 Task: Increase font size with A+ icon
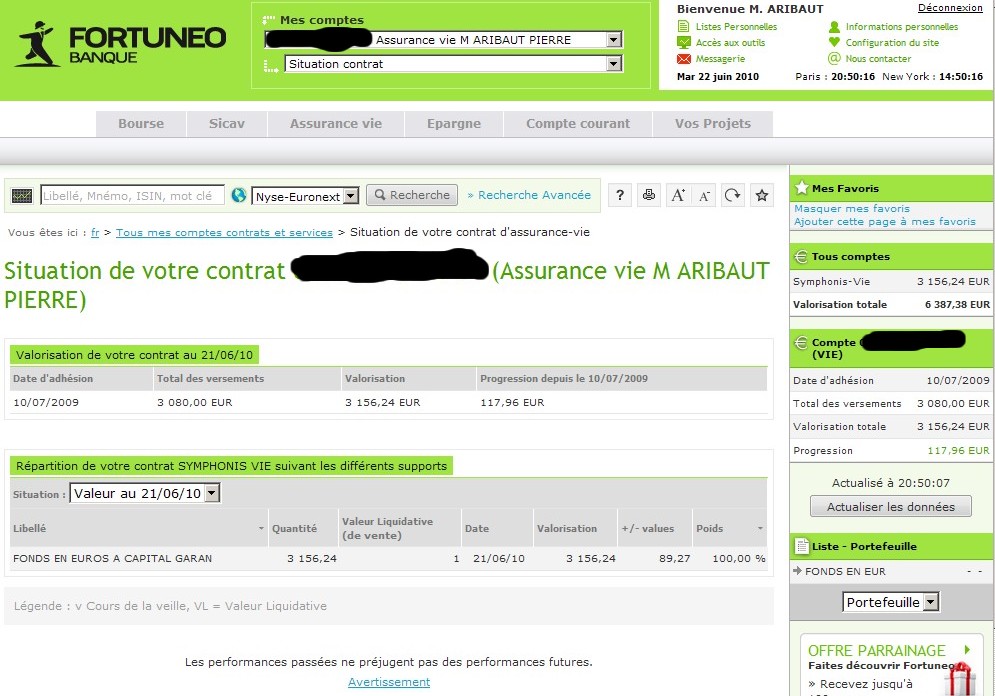pyautogui.click(x=678, y=195)
